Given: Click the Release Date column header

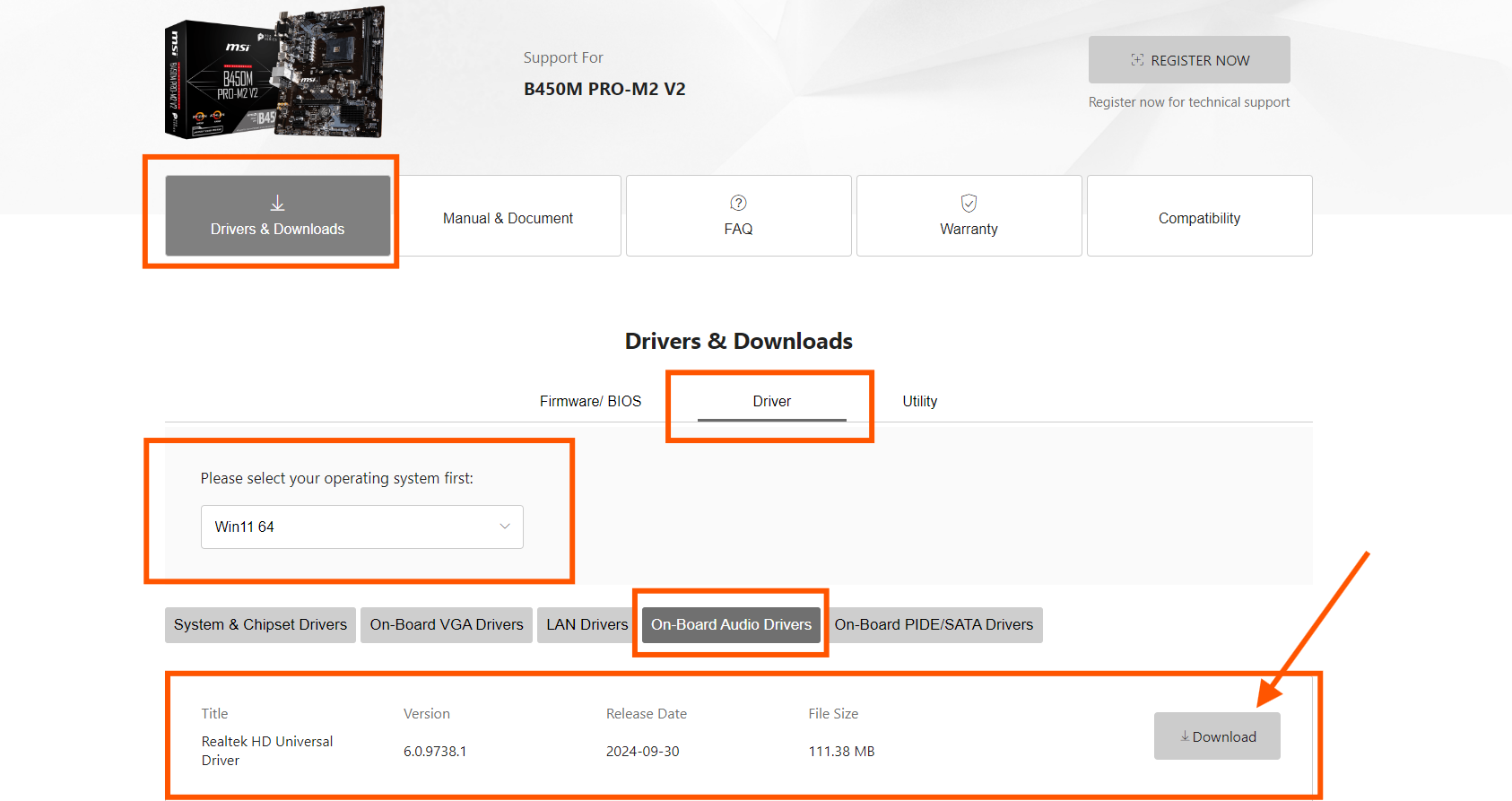Looking at the screenshot, I should [647, 714].
